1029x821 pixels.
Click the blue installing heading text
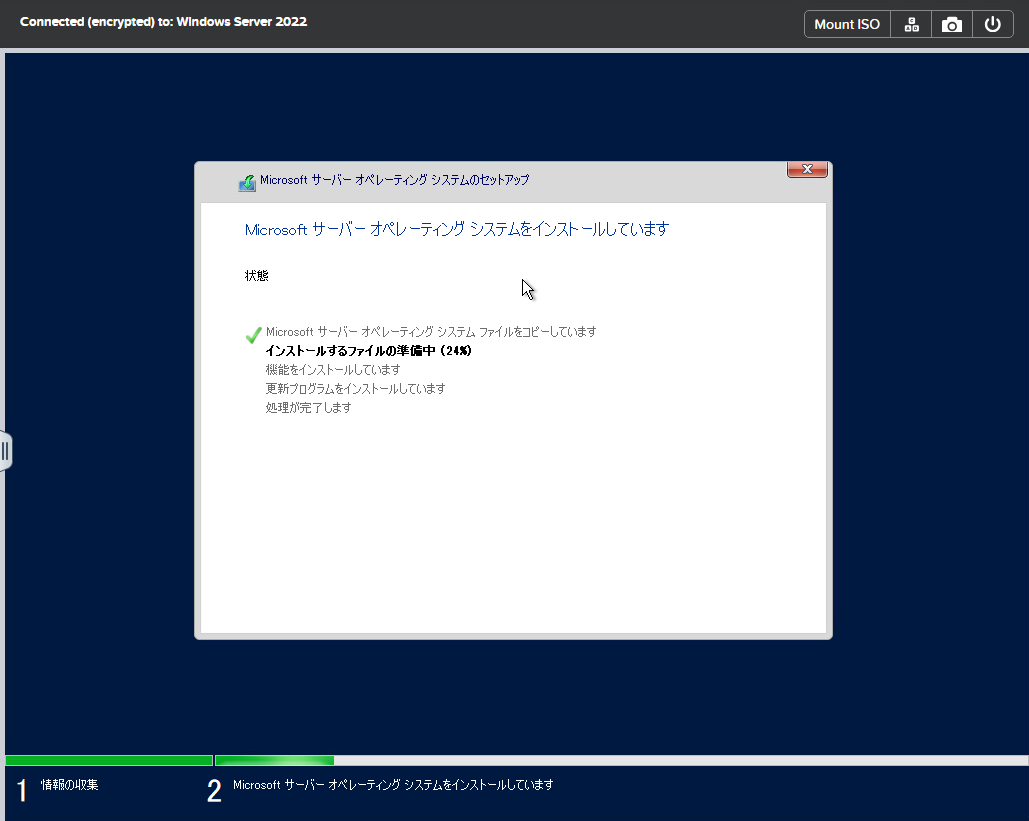[457, 229]
